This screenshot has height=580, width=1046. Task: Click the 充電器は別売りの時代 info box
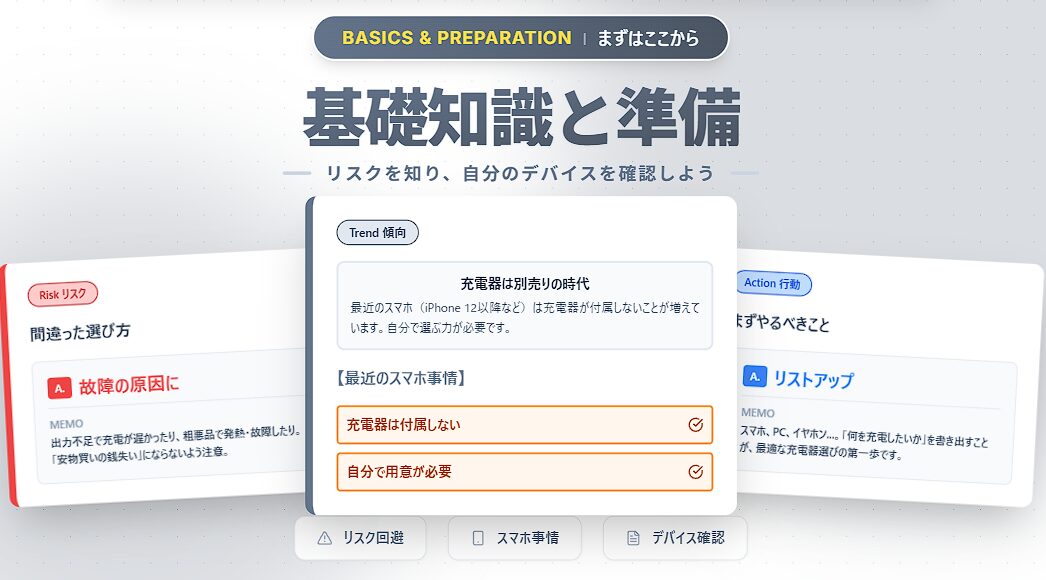click(524, 305)
